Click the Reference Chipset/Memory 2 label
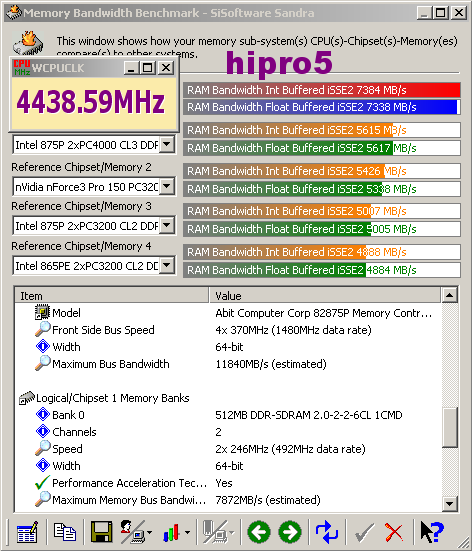 [81, 167]
